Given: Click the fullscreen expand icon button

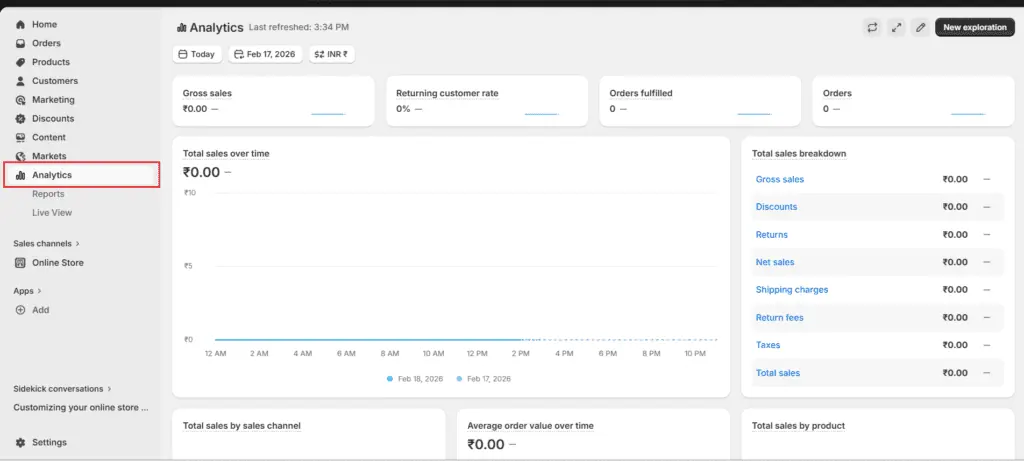Looking at the screenshot, I should (x=896, y=27).
